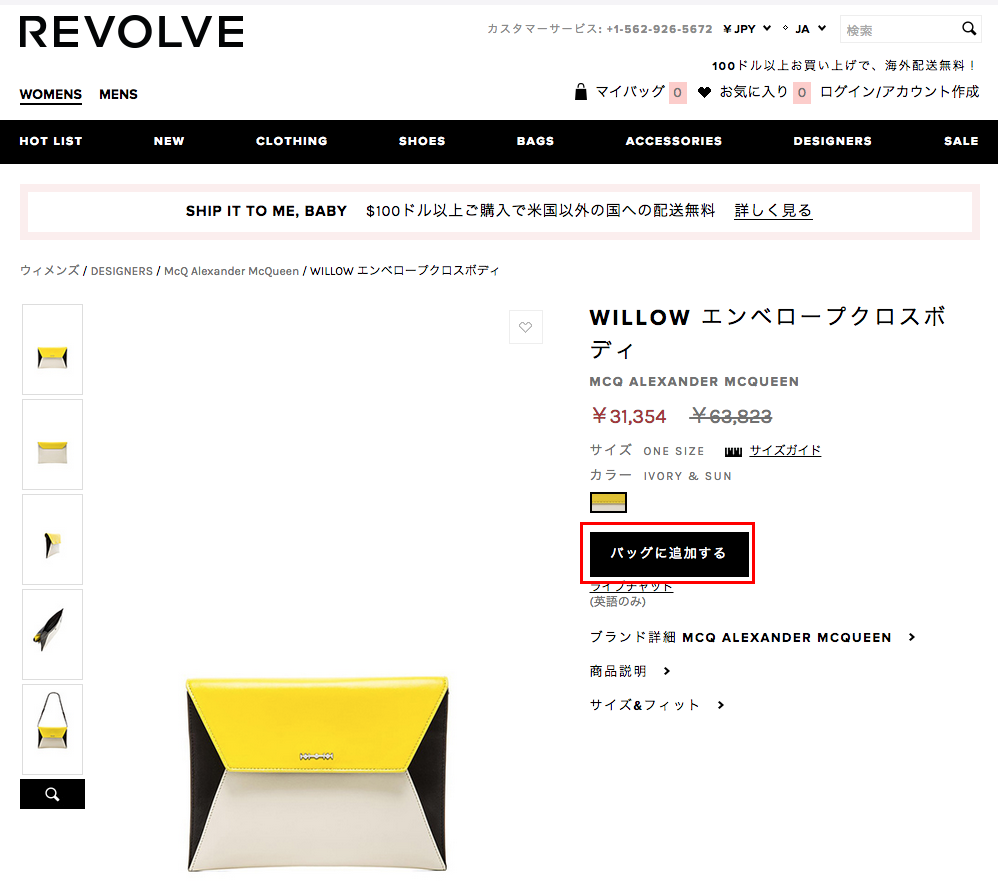Viewport: 998px width, 890px height.
Task: View thumbnail of bag with shoulder strap
Action: [x=52, y=730]
